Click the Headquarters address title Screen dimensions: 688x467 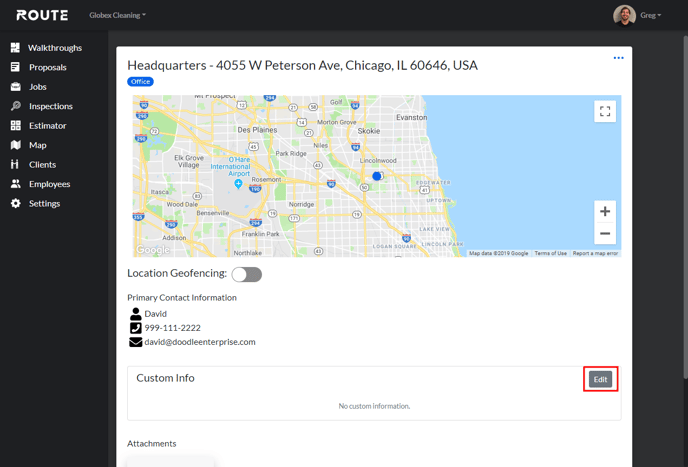point(302,65)
